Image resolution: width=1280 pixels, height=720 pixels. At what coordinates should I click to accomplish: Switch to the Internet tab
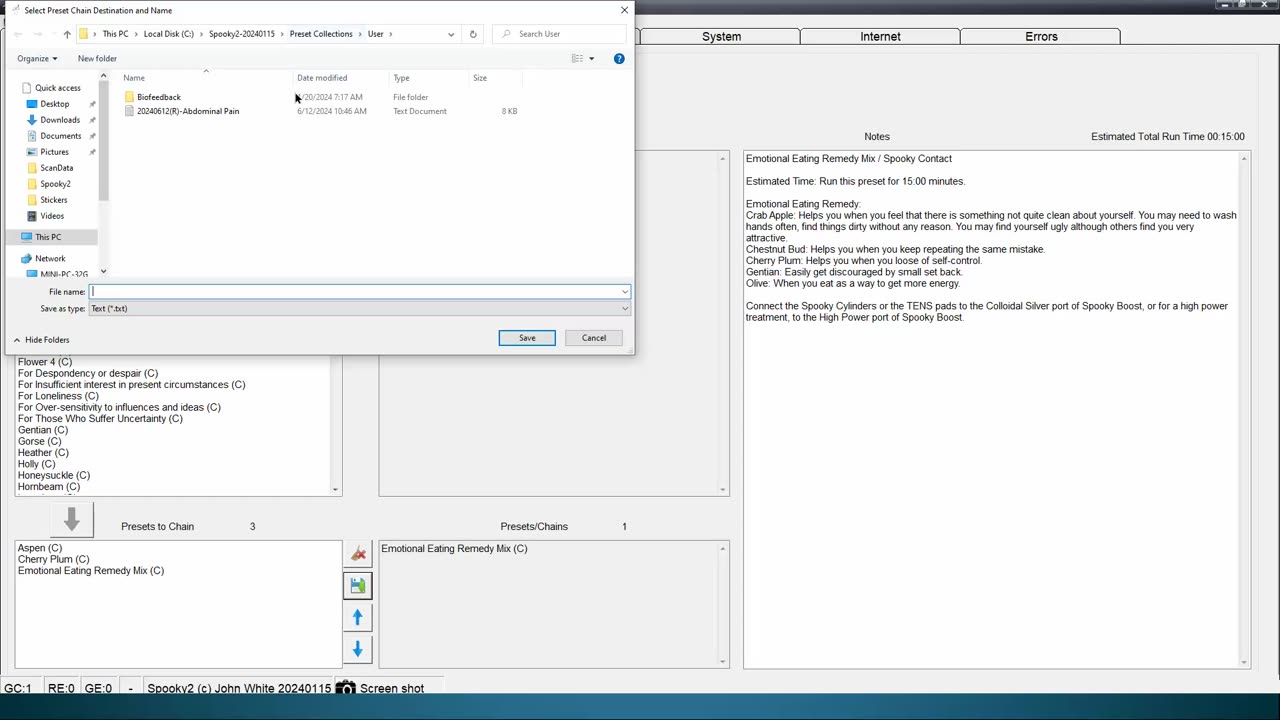pyautogui.click(x=880, y=36)
